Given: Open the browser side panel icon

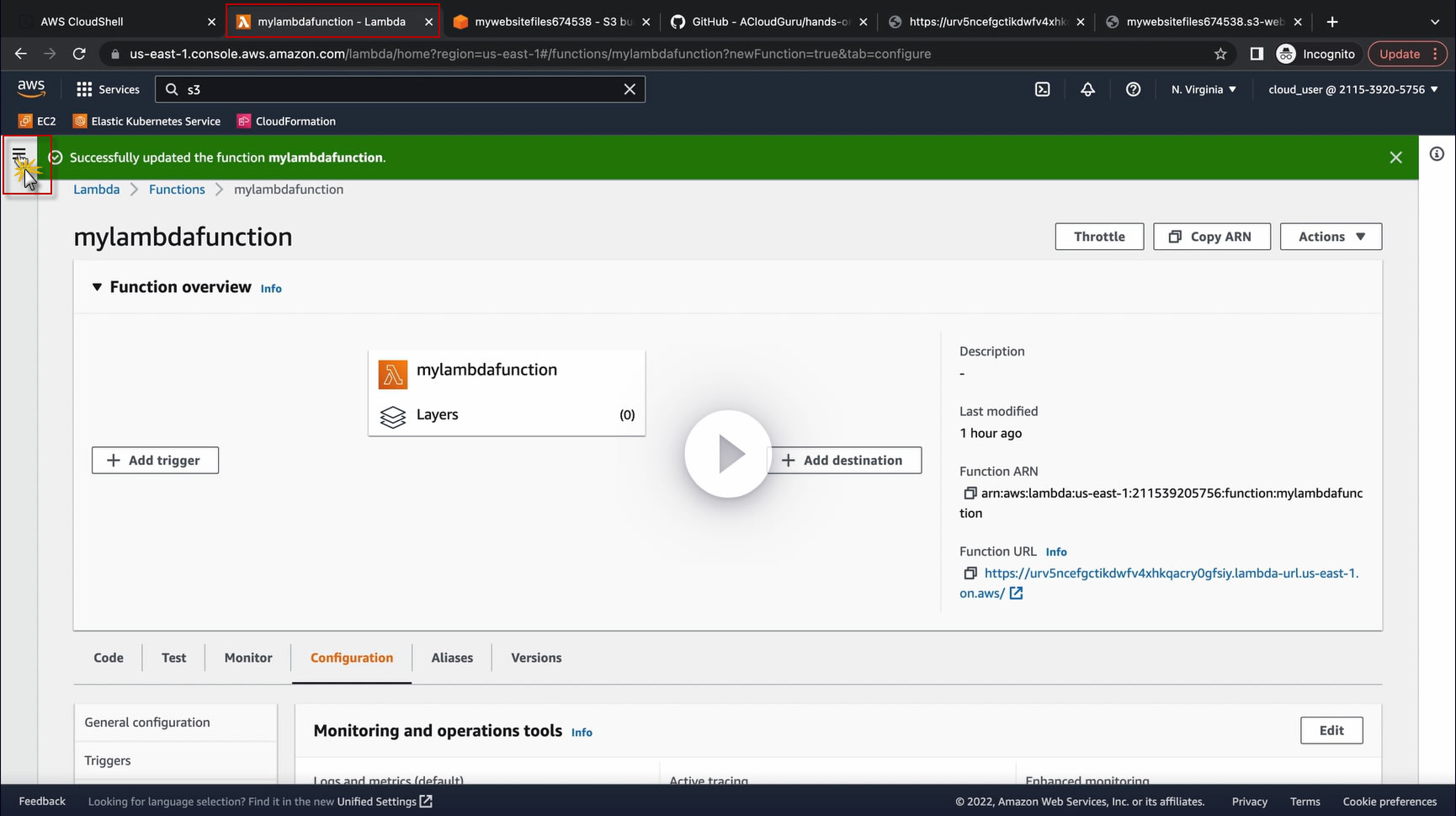Looking at the screenshot, I should (x=1257, y=54).
